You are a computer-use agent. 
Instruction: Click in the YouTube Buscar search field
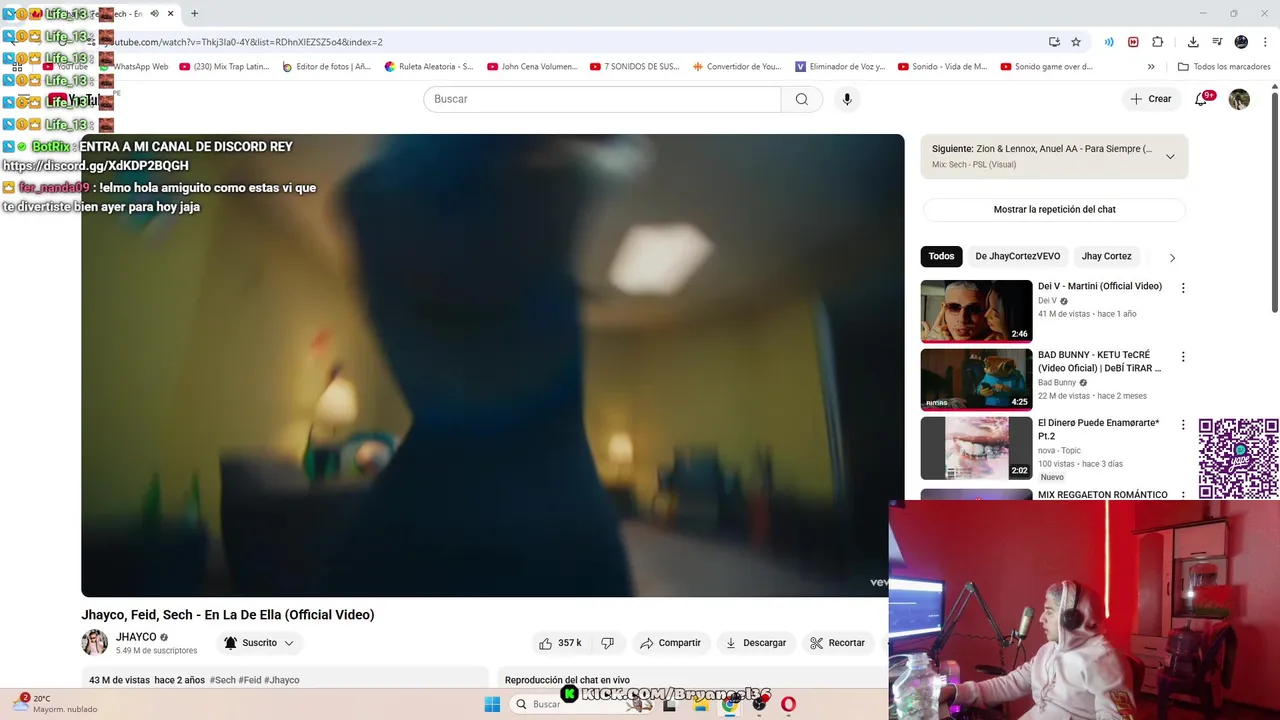(602, 99)
